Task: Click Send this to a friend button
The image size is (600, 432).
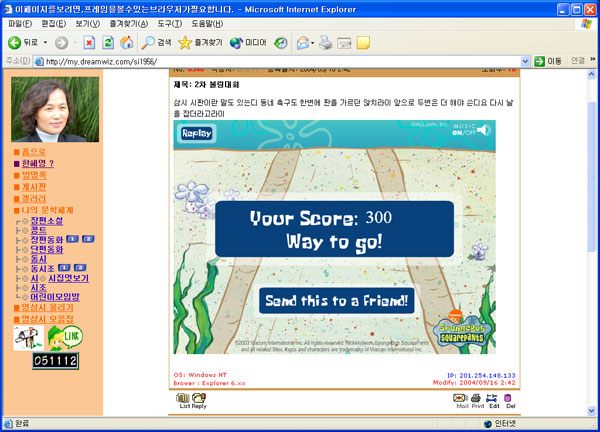Action: point(337,301)
